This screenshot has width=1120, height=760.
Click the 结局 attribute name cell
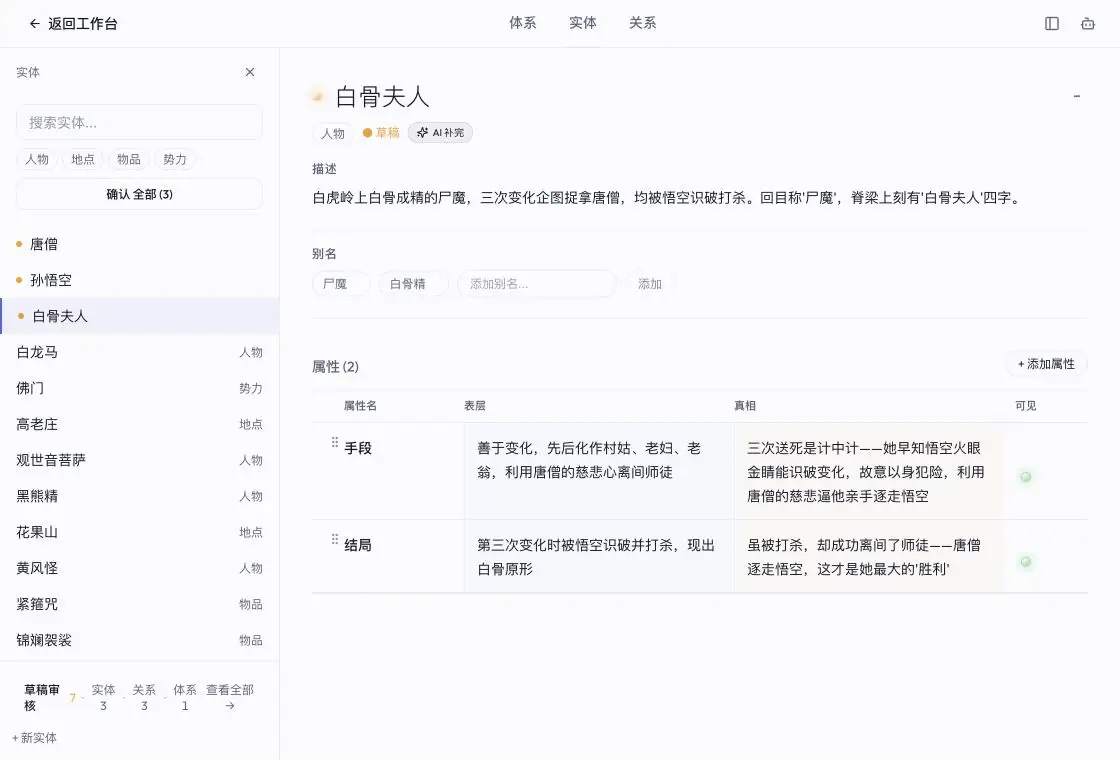[x=358, y=546]
